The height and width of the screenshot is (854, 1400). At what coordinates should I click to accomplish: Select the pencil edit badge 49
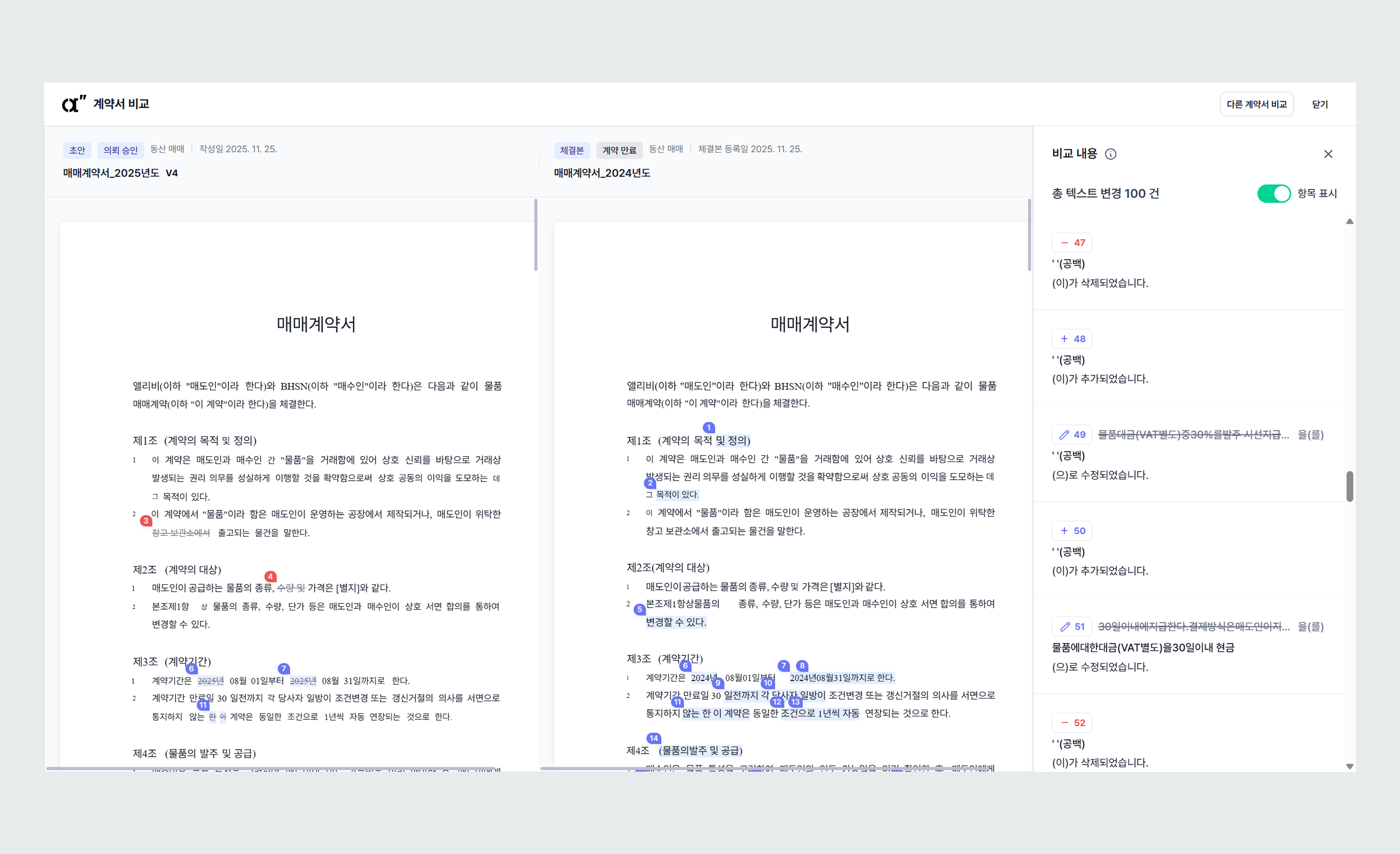tap(1072, 434)
